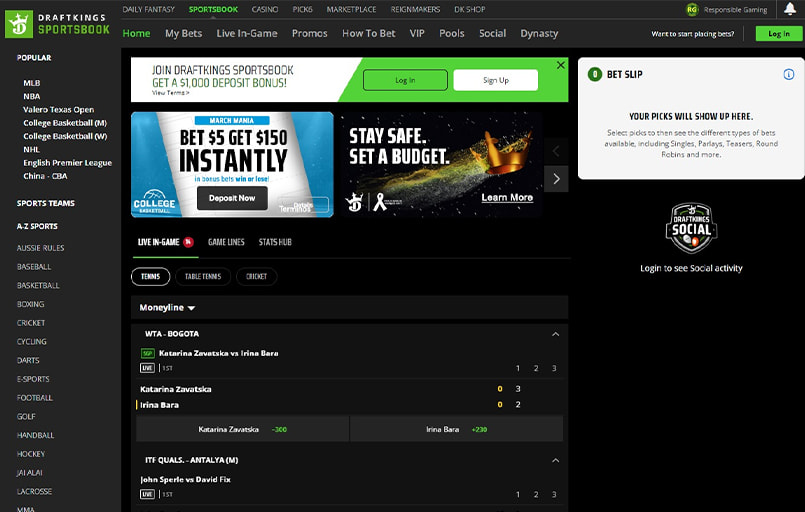The height and width of the screenshot is (512, 805).
Task: Select the Cricket filter chip
Action: (x=256, y=276)
